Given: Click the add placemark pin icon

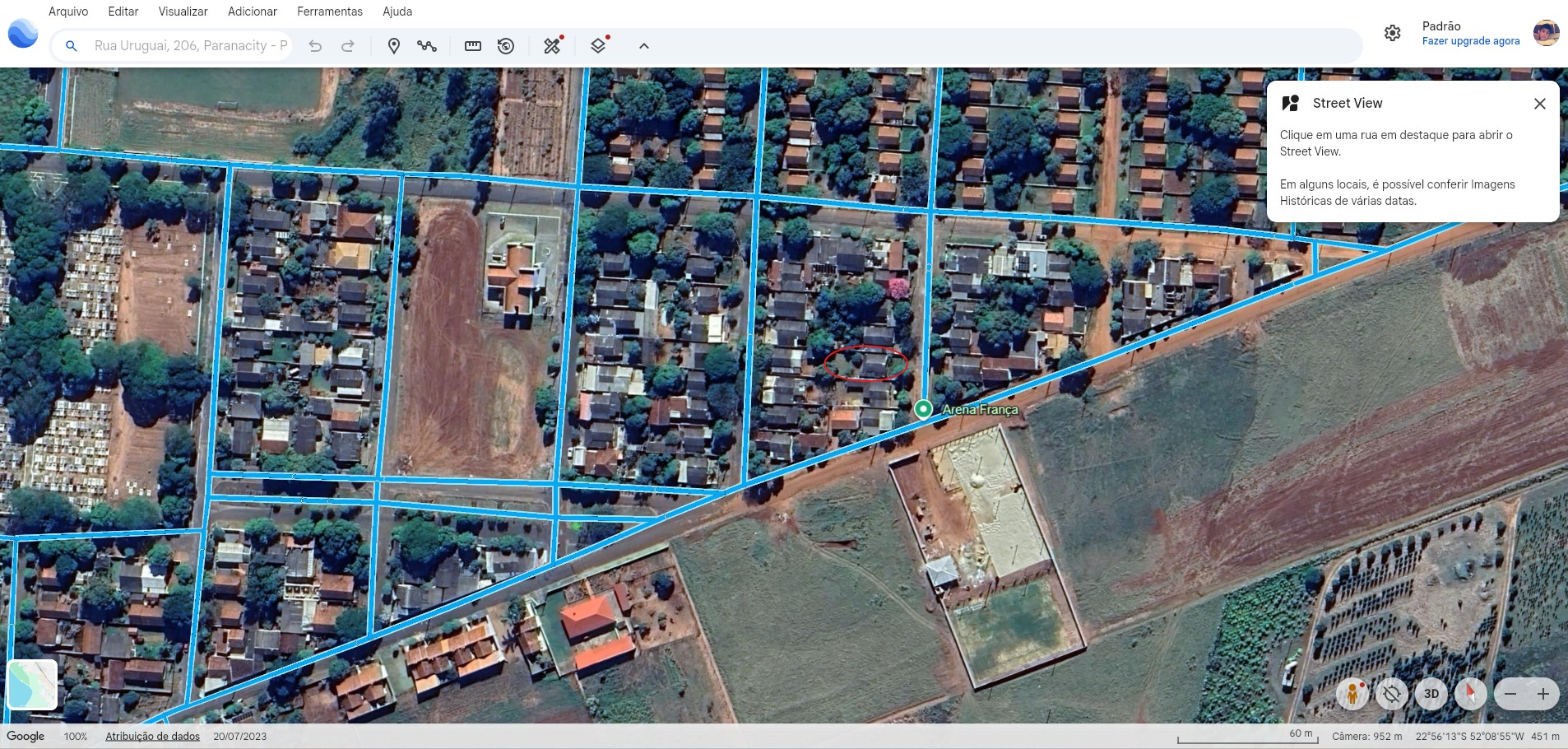Looking at the screenshot, I should pos(394,46).
